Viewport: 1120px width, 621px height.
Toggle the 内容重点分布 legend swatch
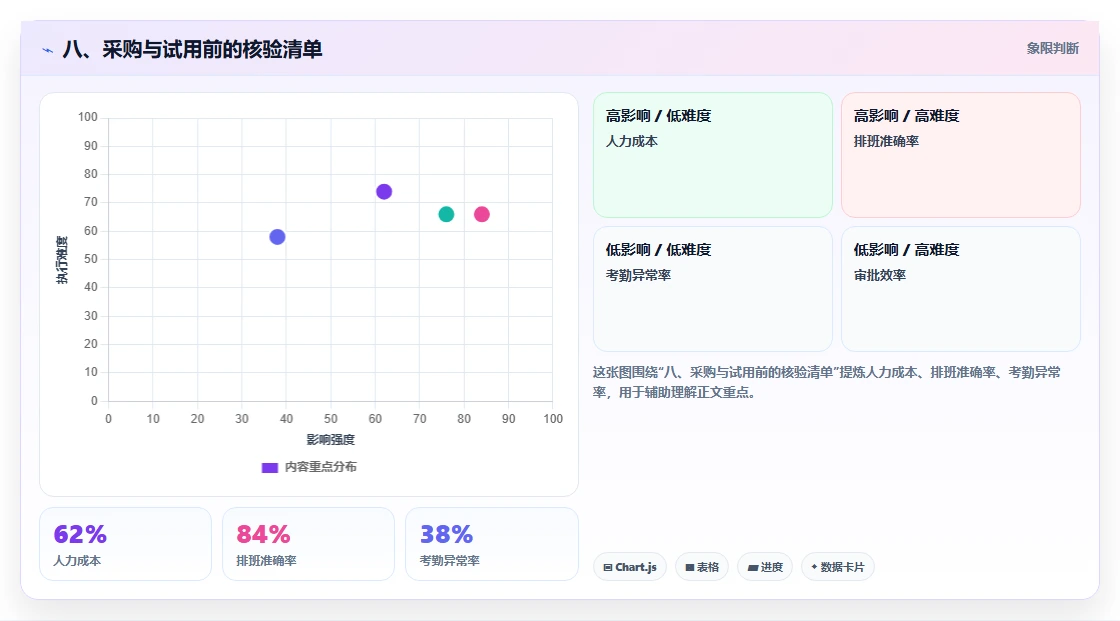click(x=270, y=467)
